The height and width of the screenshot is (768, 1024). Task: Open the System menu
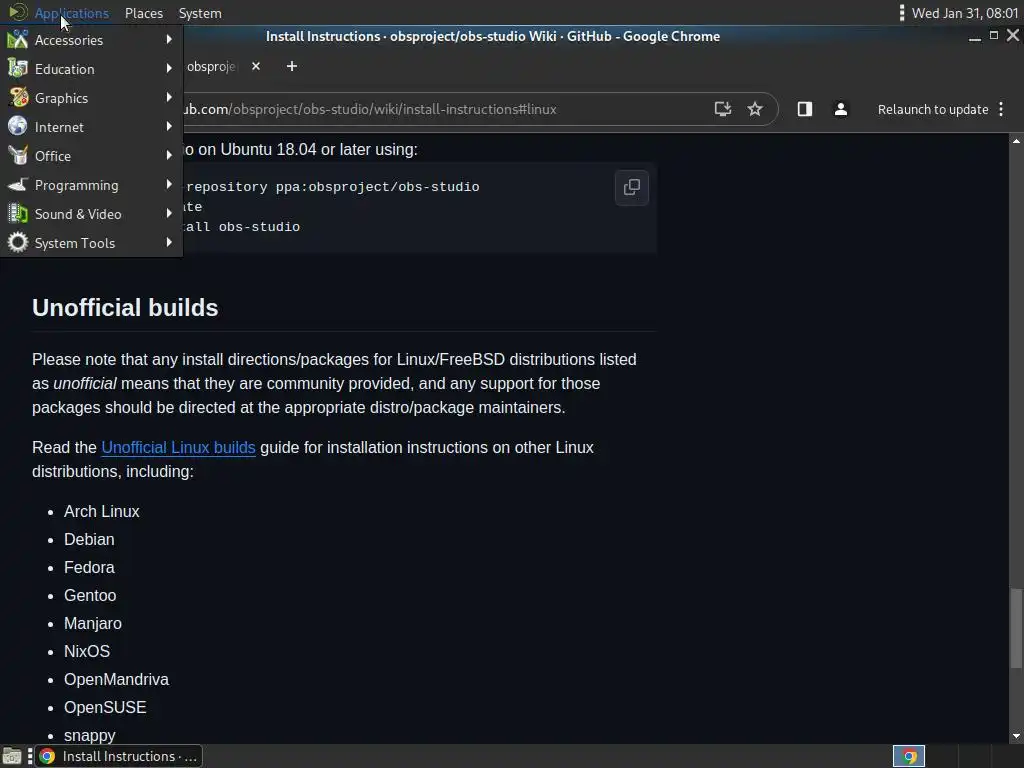[200, 13]
